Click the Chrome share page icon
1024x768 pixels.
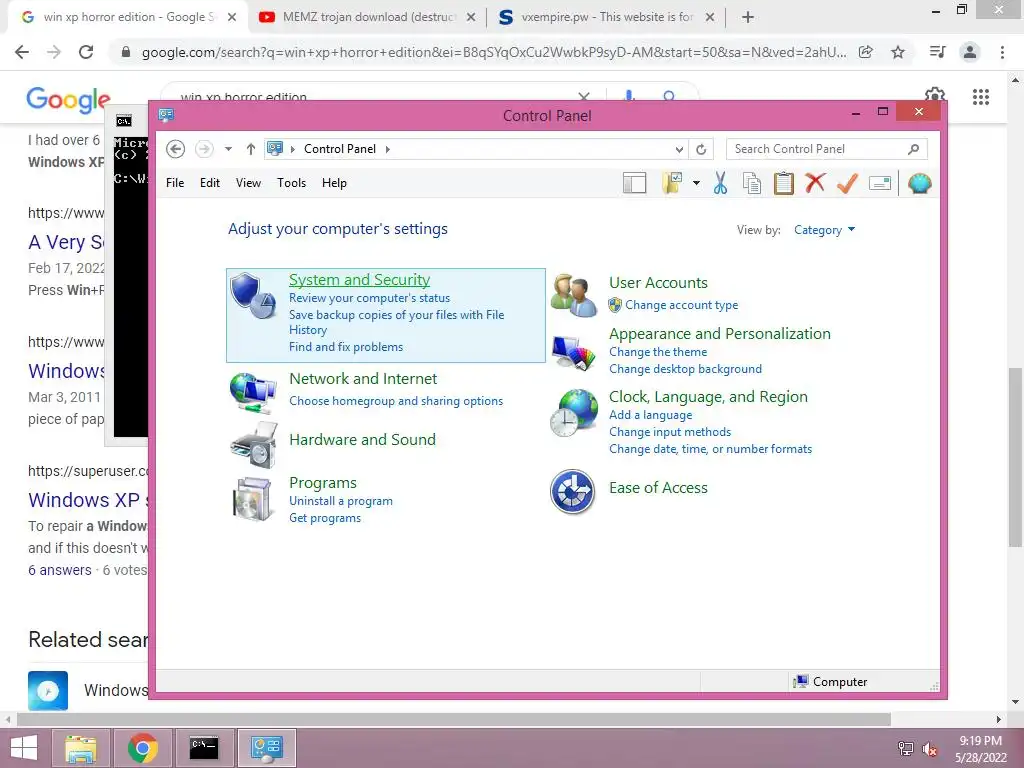866,52
